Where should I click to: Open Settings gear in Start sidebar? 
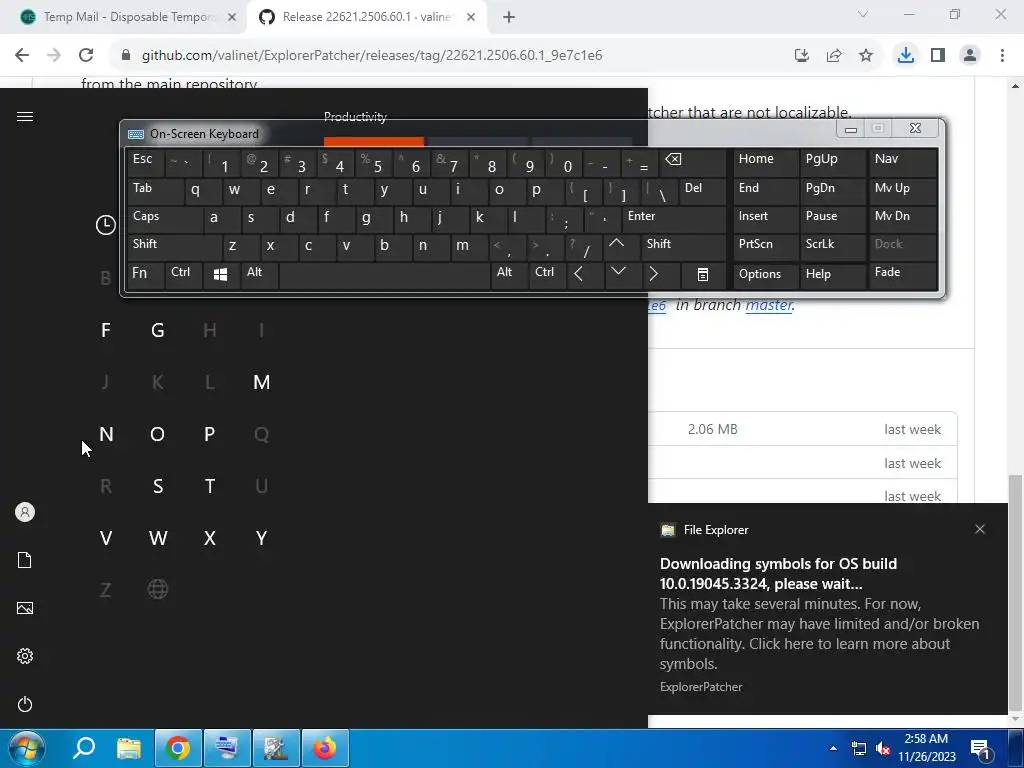25,656
